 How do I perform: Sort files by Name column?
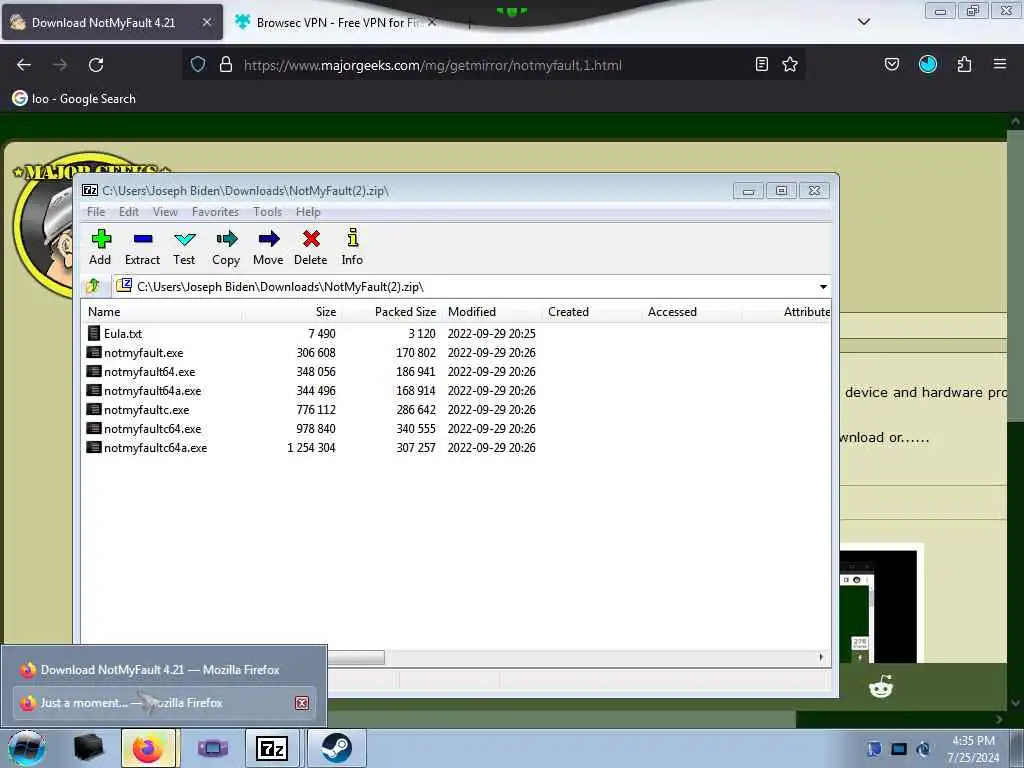pyautogui.click(x=161, y=312)
